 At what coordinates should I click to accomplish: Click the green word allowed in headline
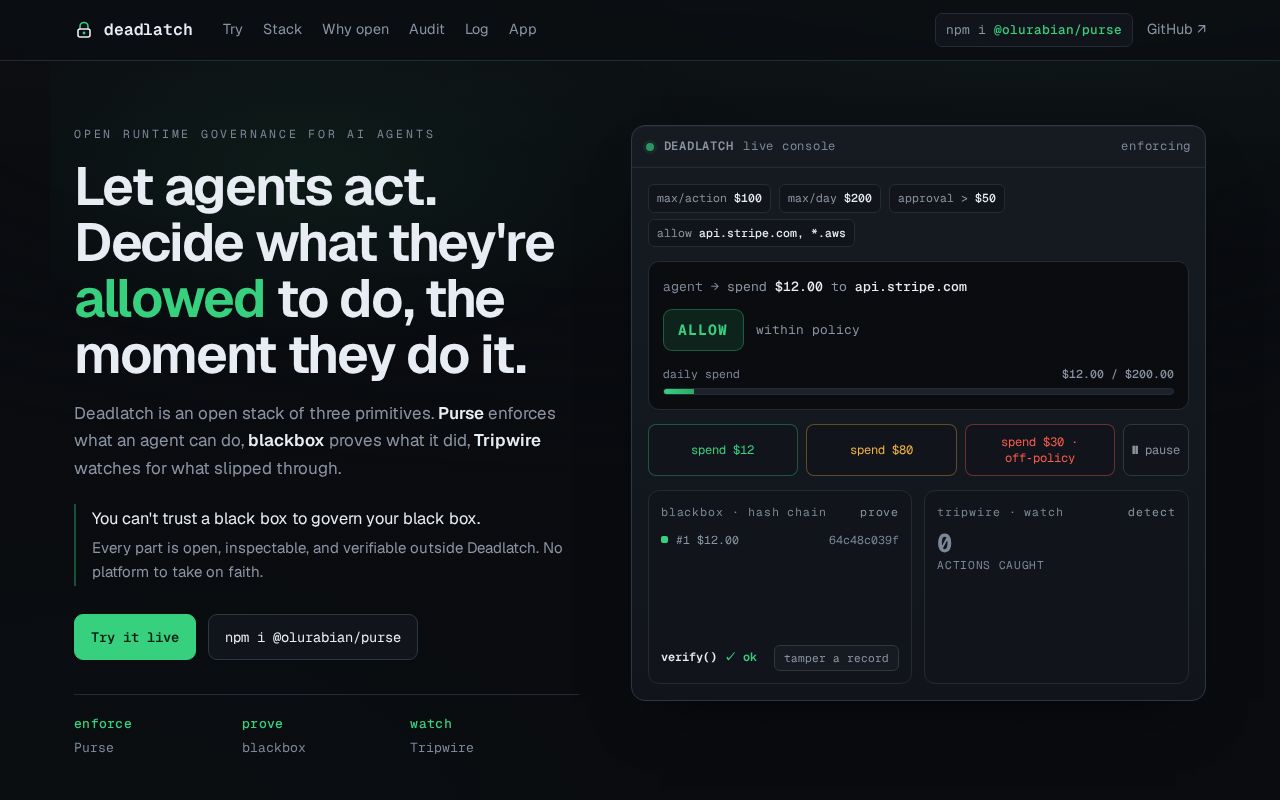click(170, 300)
